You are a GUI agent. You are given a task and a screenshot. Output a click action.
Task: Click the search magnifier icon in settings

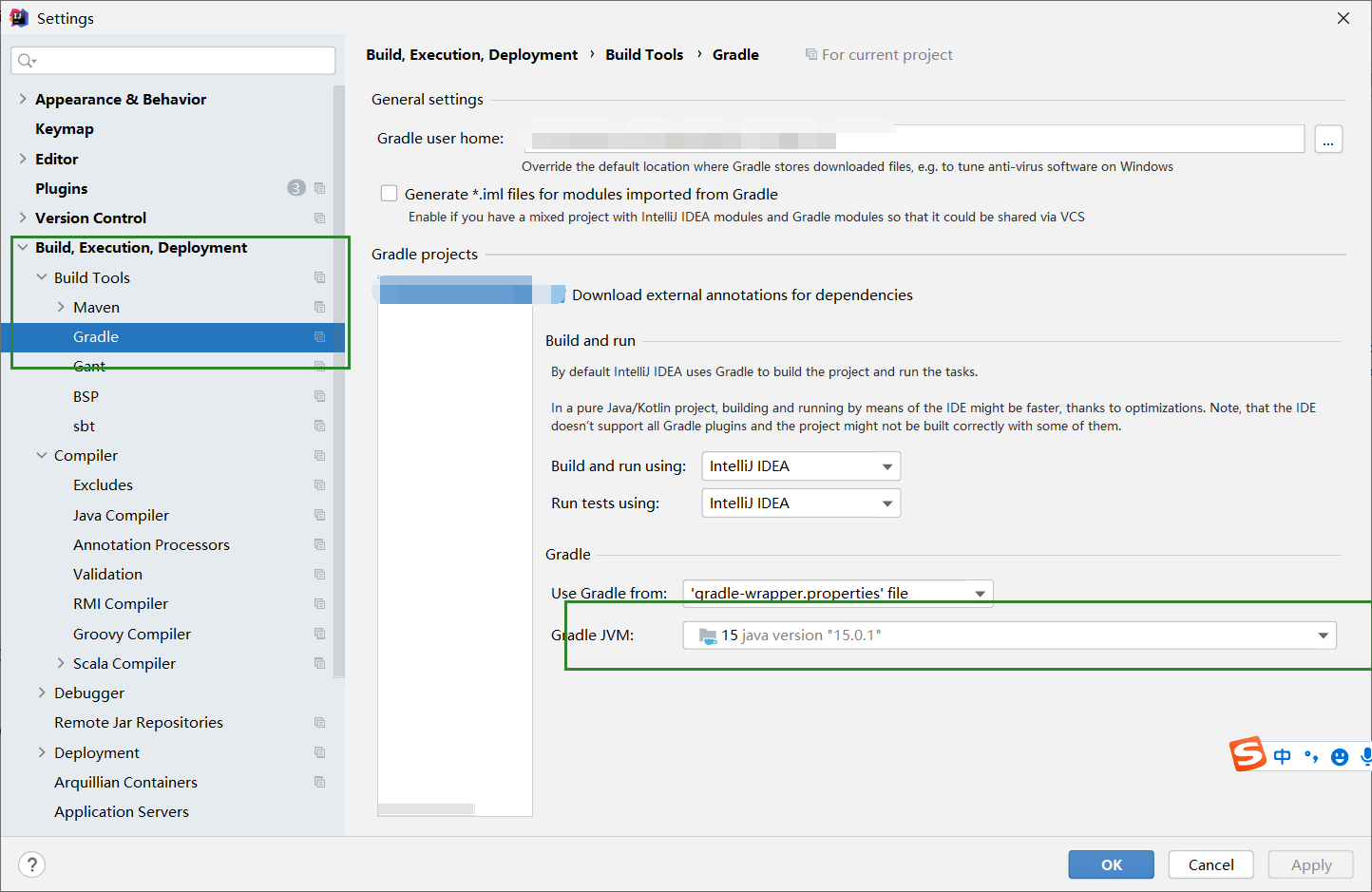tap(26, 61)
